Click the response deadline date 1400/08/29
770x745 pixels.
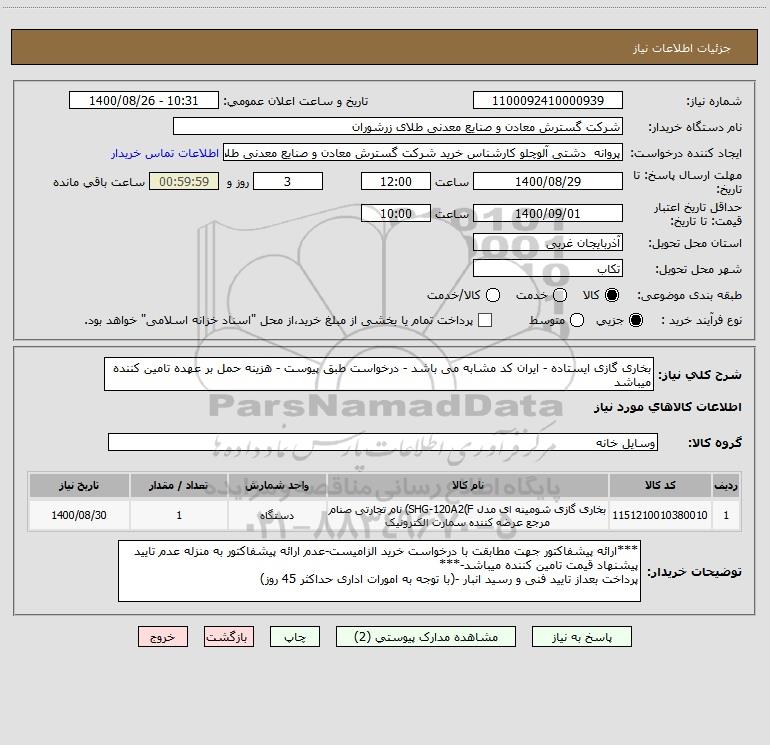click(x=548, y=181)
